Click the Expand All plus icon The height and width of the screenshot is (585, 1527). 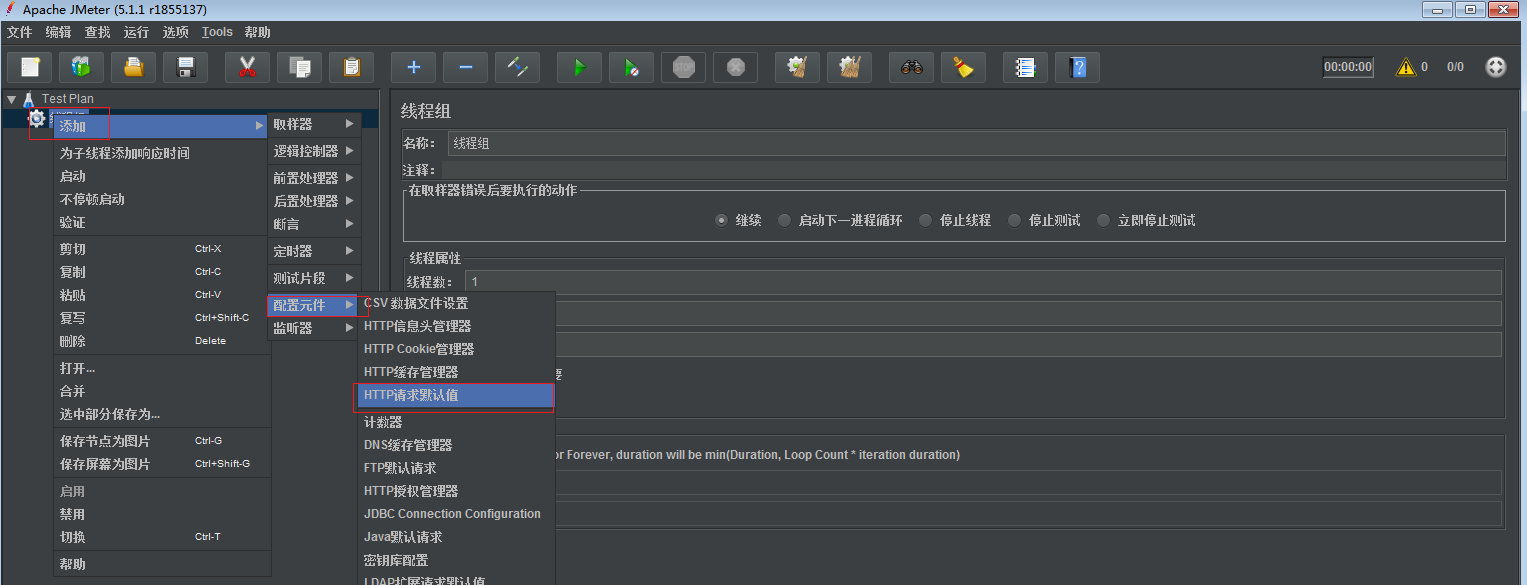(414, 68)
